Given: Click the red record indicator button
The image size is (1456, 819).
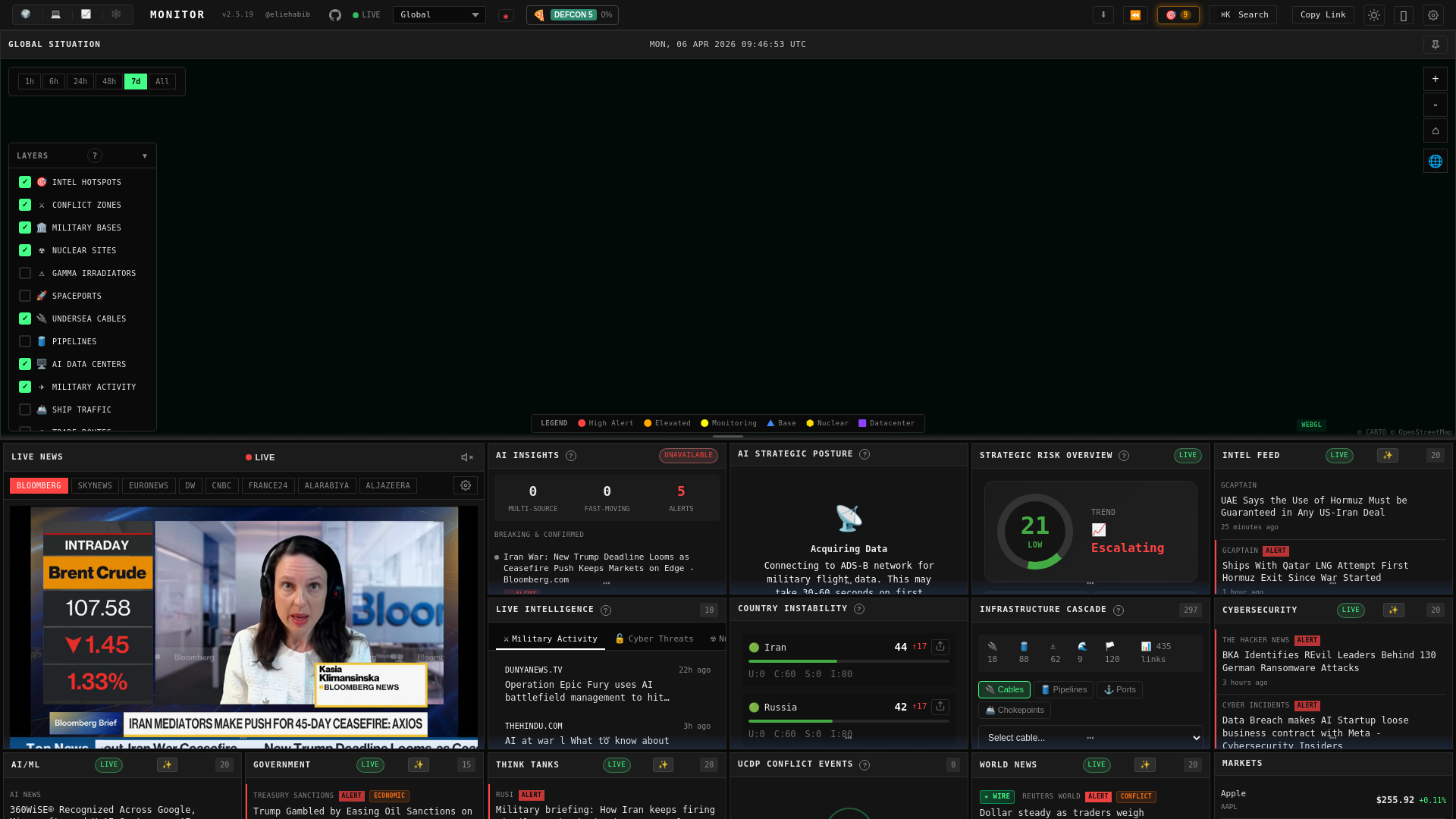Looking at the screenshot, I should tap(506, 15).
